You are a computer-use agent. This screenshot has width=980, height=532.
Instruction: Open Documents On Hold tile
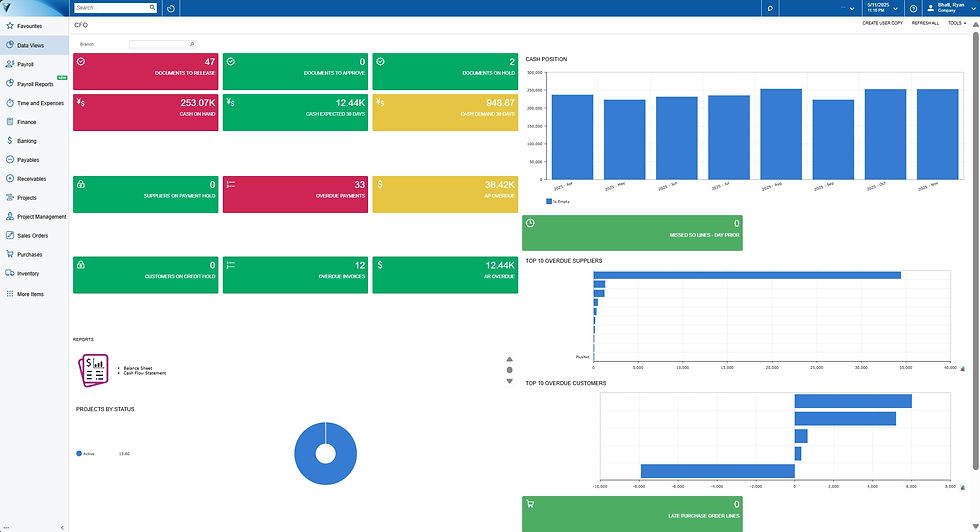(x=445, y=71)
